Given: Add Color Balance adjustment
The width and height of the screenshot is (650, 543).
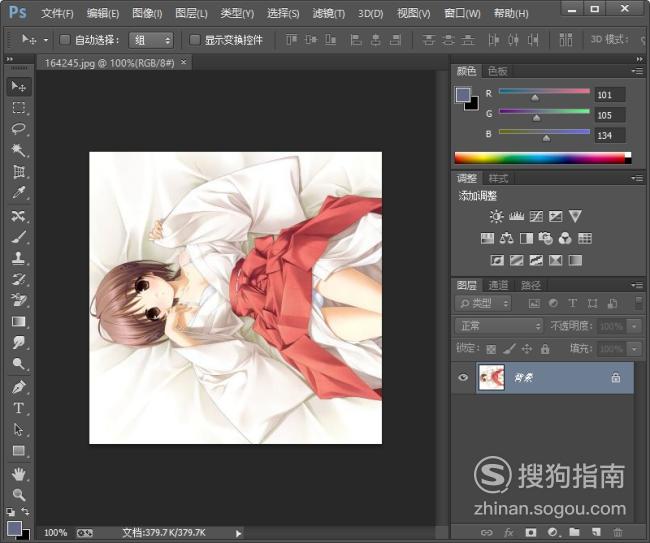Looking at the screenshot, I should [507, 238].
